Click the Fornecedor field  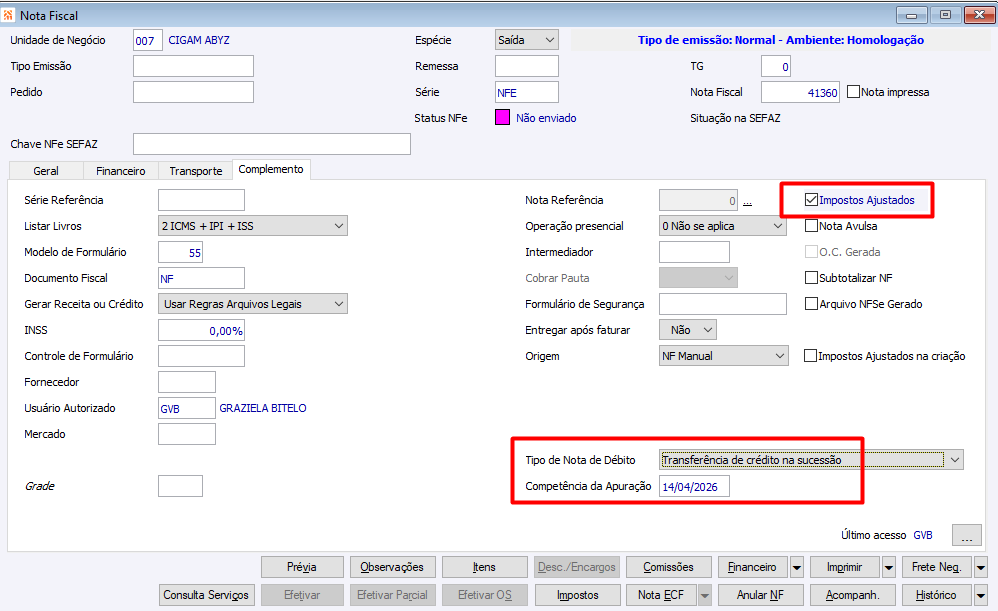187,382
